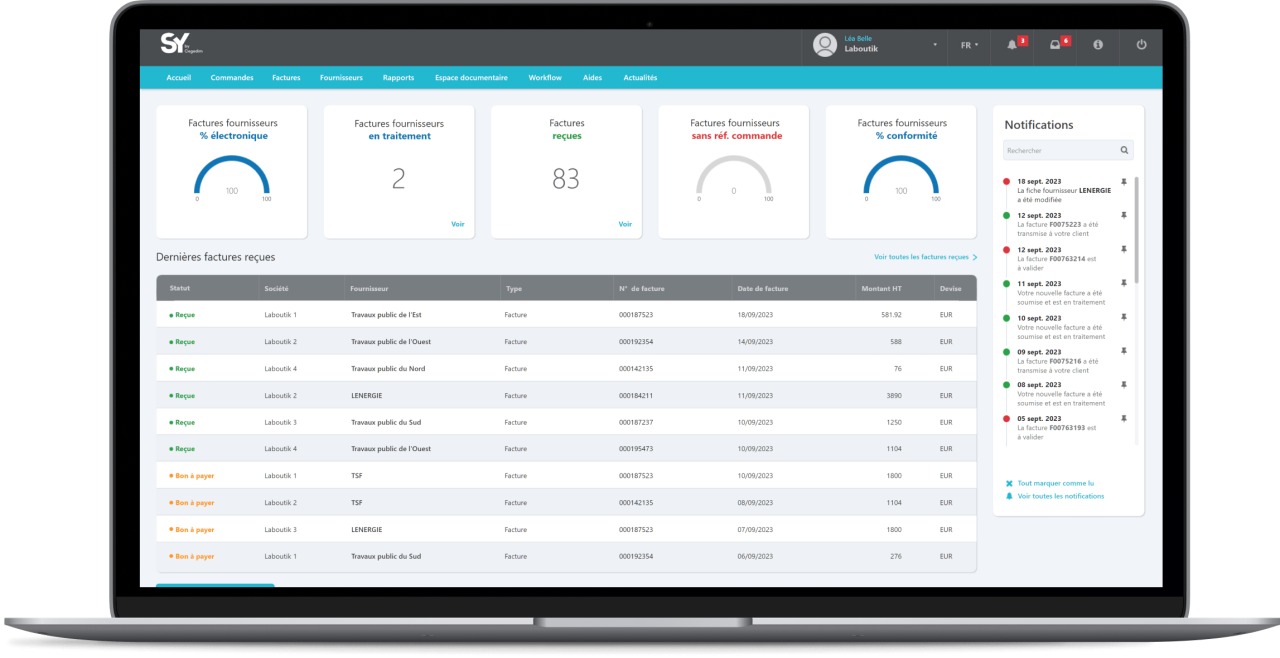Image resolution: width=1280 pixels, height=658 pixels.
Task: Click Voir link in Factures reçues card
Action: coord(625,224)
